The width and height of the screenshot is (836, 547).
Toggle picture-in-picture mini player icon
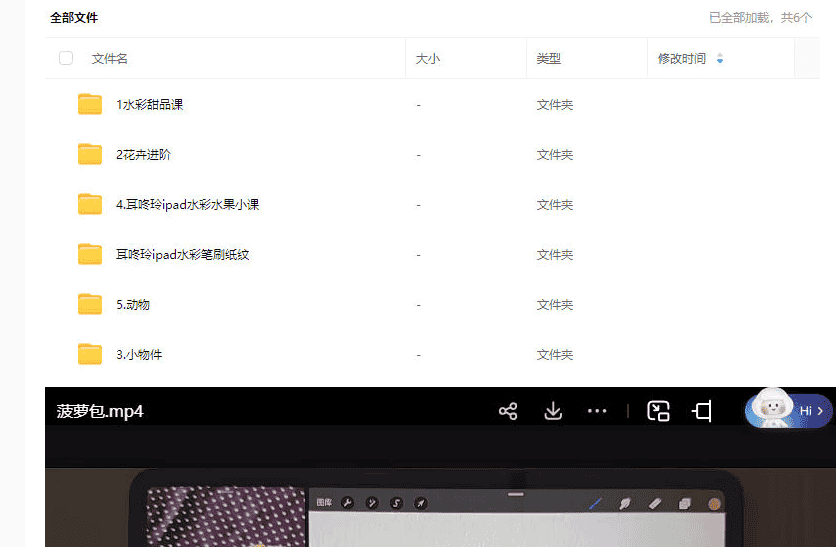click(658, 411)
